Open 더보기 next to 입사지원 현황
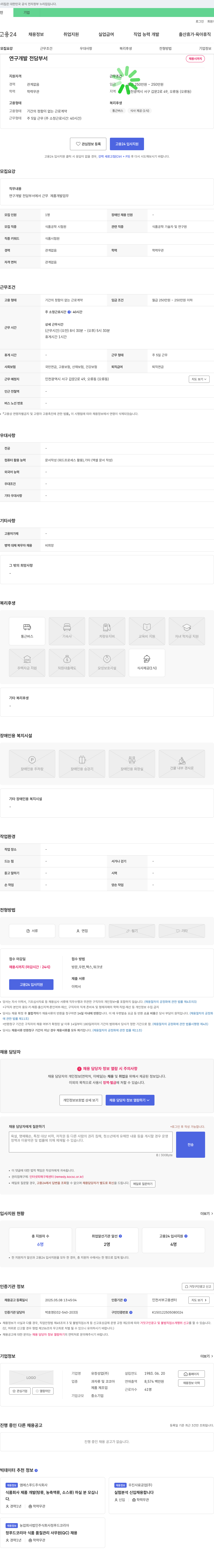 click(x=207, y=1214)
